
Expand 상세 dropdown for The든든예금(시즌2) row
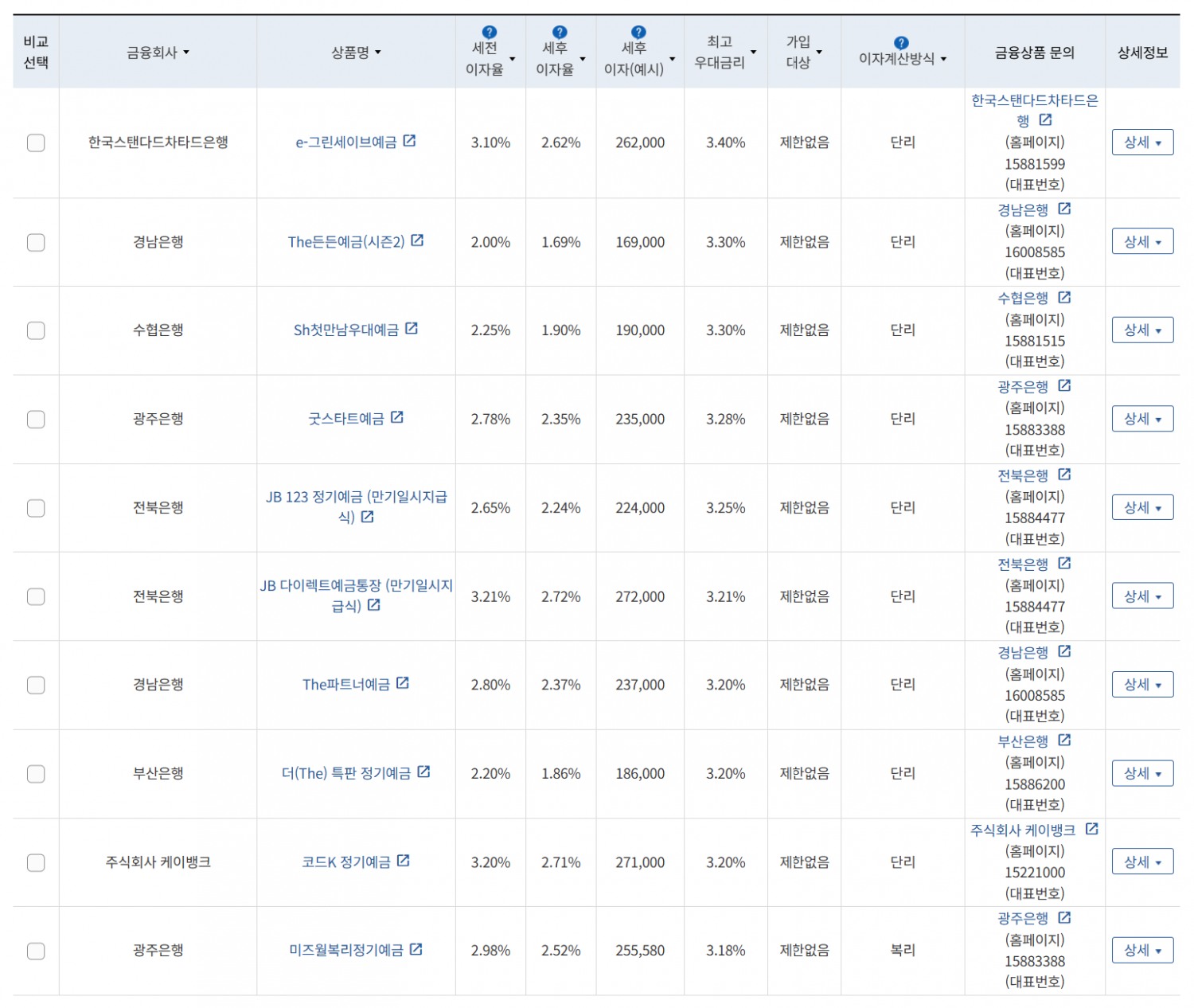point(1142,241)
